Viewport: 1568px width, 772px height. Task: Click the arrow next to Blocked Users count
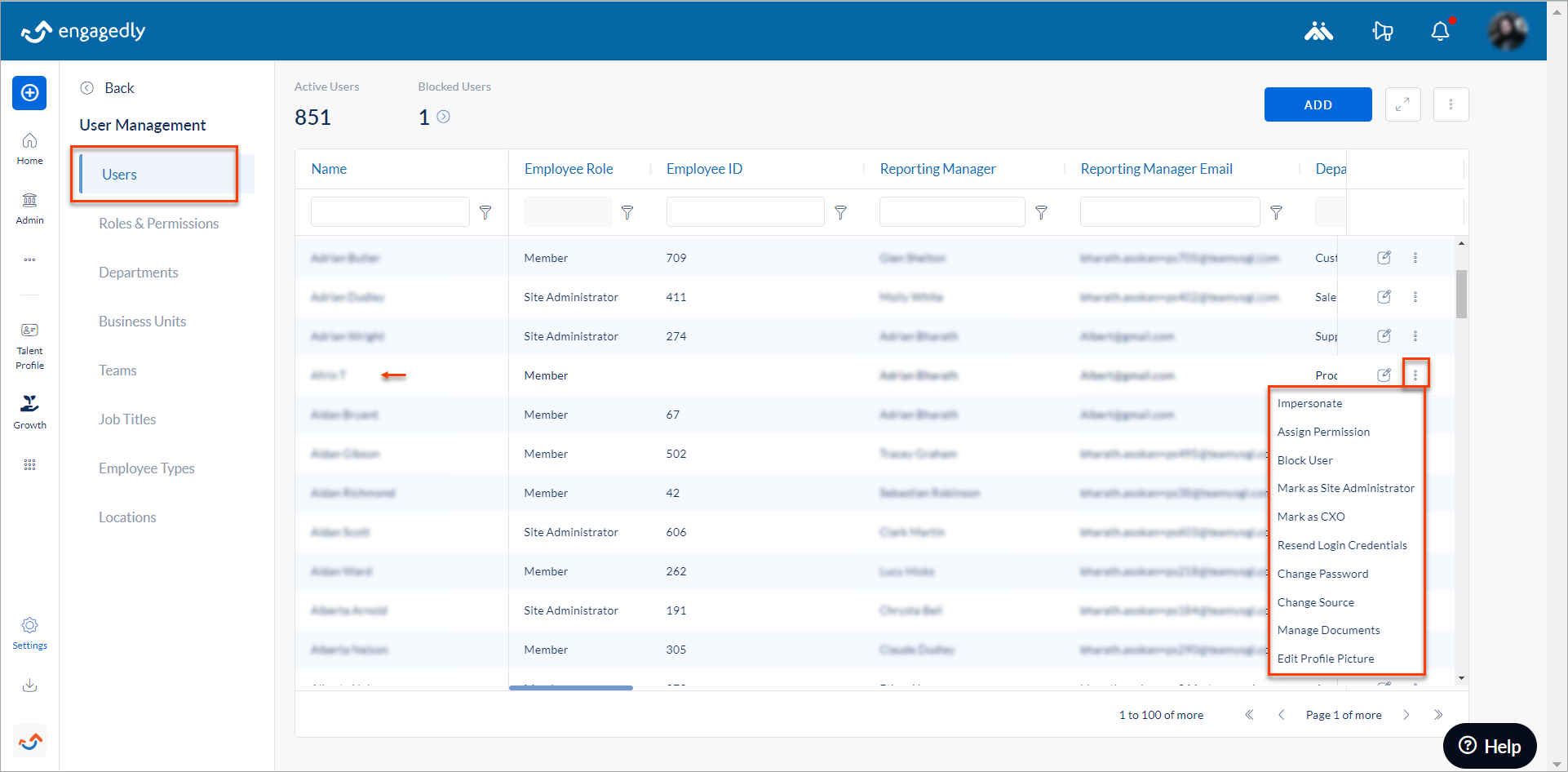point(444,117)
